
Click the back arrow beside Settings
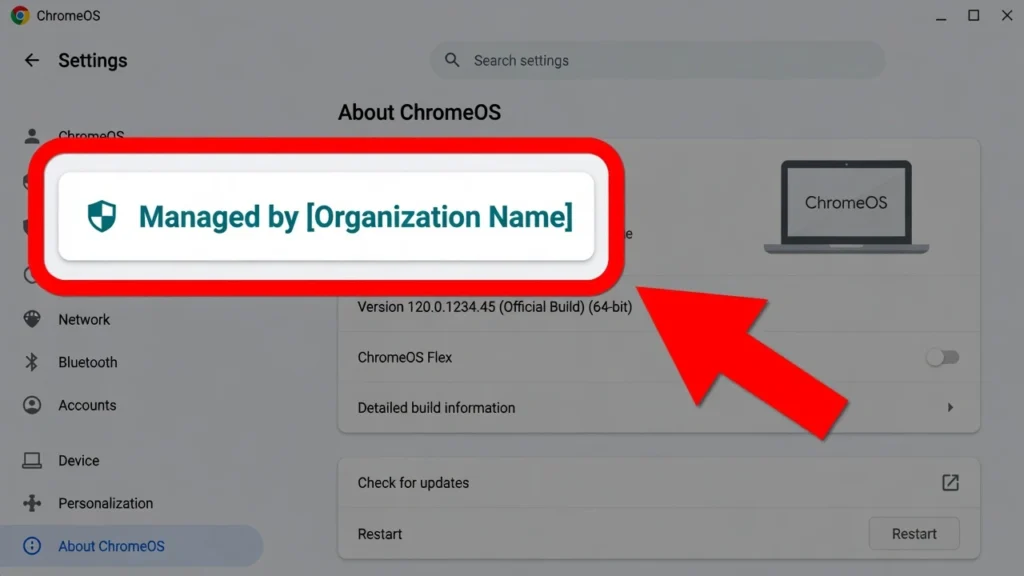click(31, 60)
